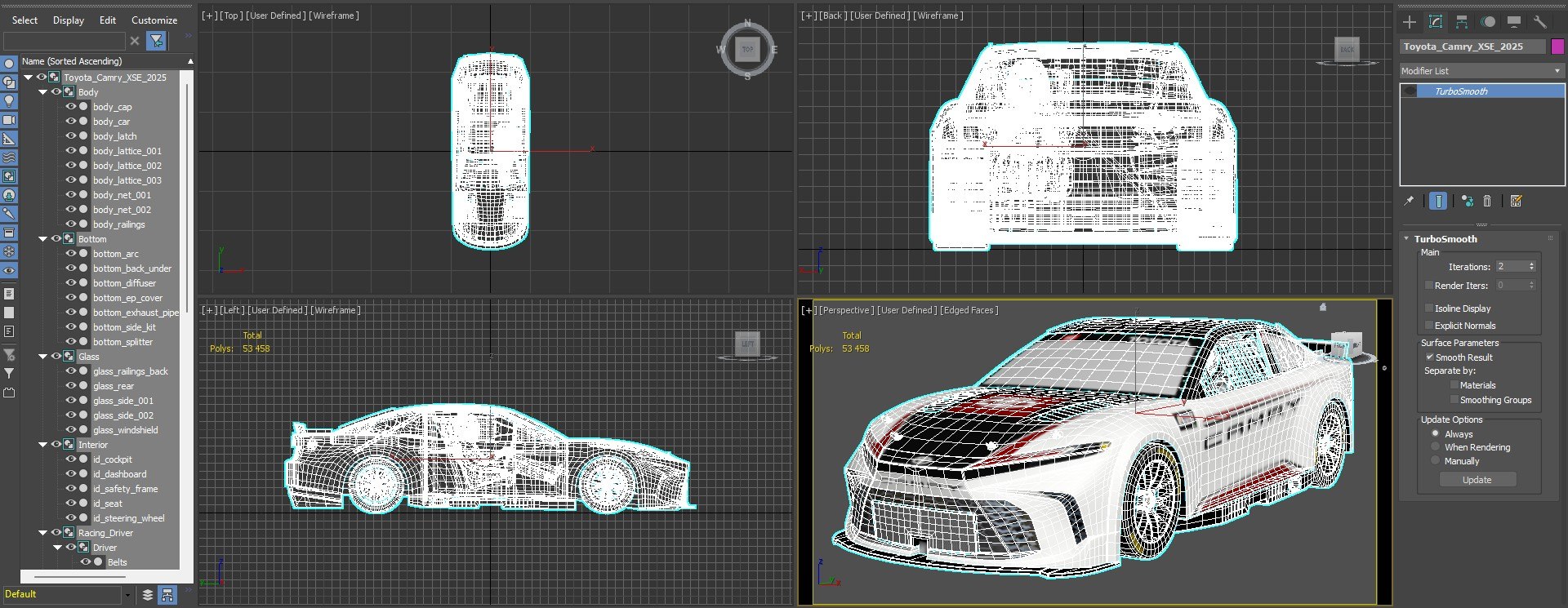This screenshot has width=1568, height=608.
Task: Toggle Show End Result button
Action: click(1438, 201)
